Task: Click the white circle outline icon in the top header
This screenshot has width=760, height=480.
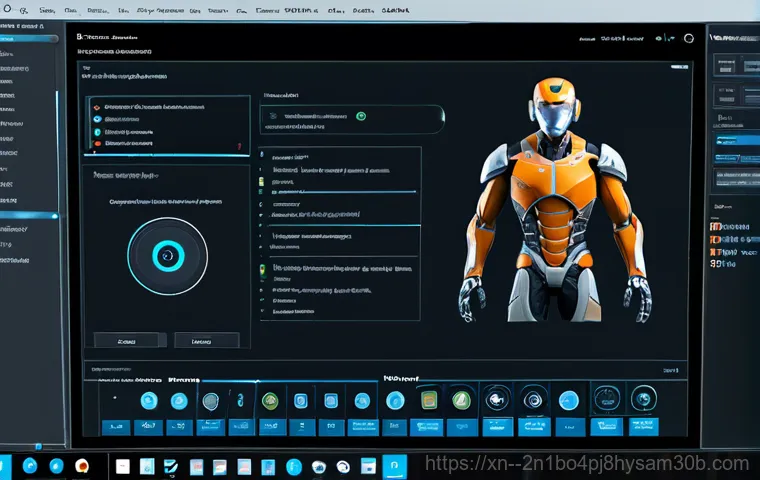Action: tap(689, 38)
